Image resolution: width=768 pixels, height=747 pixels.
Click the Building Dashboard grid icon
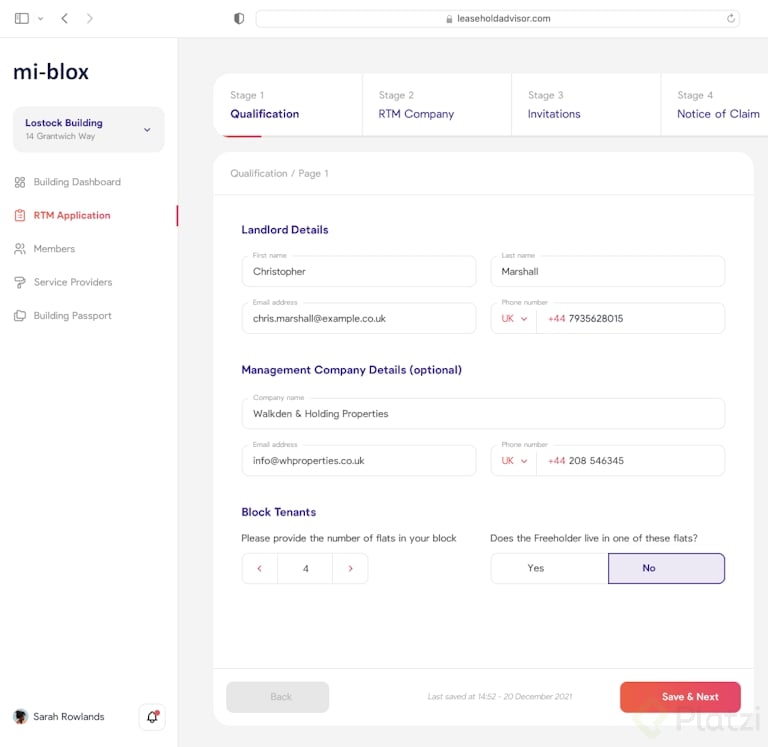(x=20, y=182)
